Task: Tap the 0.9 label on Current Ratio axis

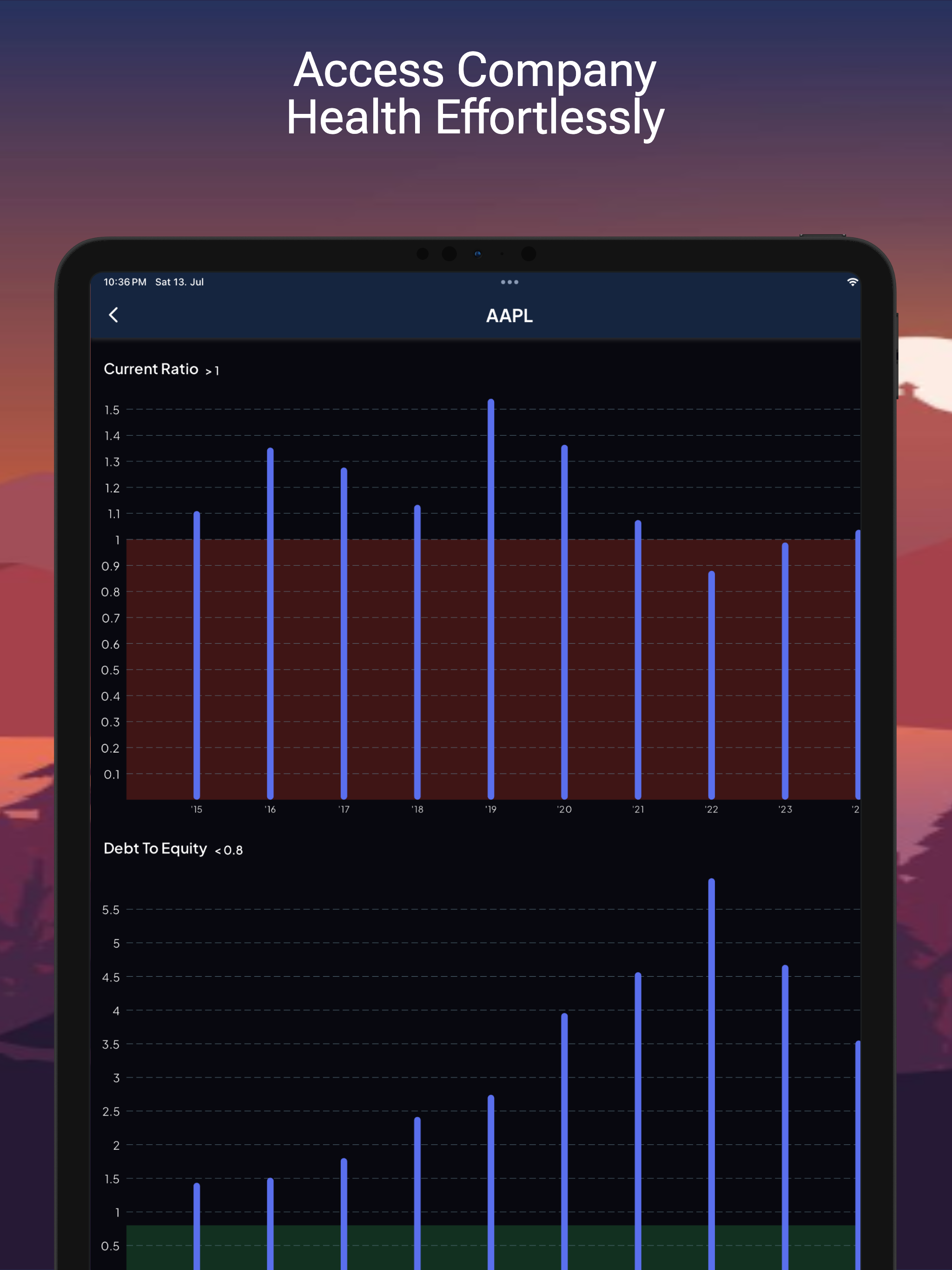Action: [x=111, y=566]
